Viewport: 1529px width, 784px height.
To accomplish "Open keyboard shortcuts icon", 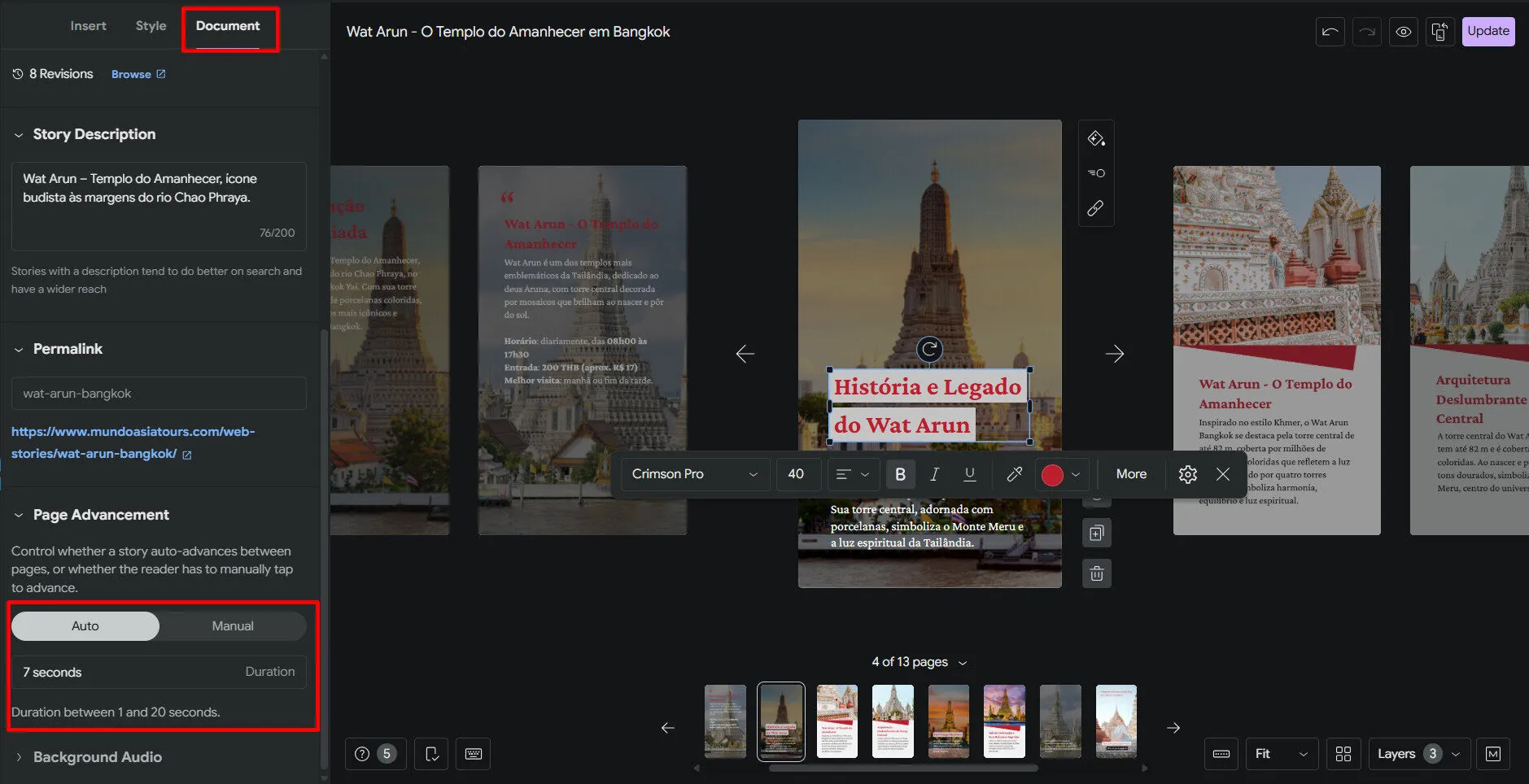I will pos(473,754).
